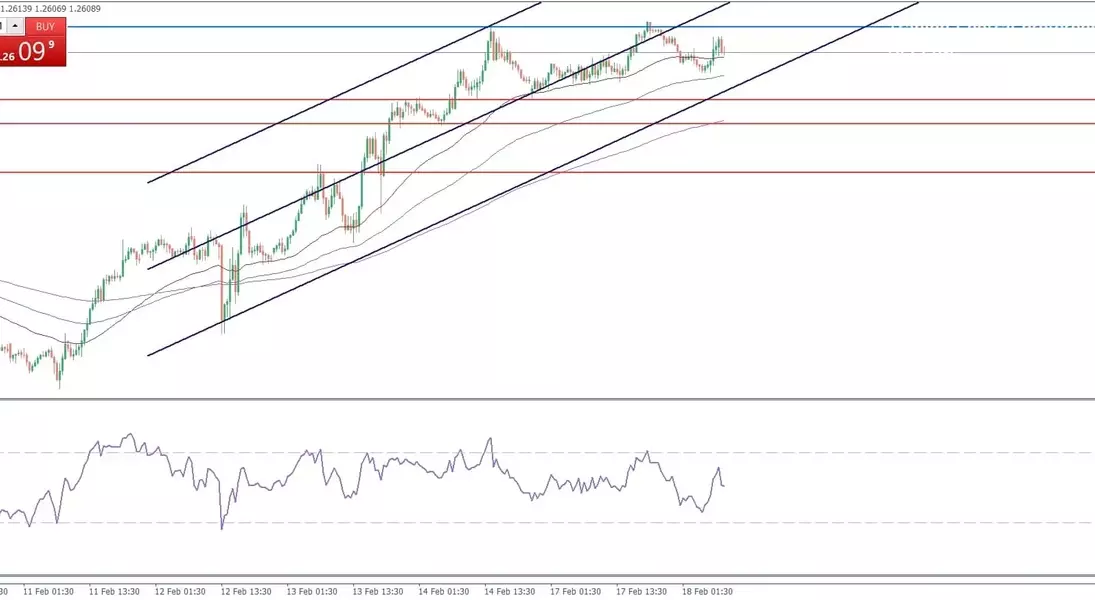Increase trade volume with the up arrow
The image size is (1095, 600).
[16, 26]
